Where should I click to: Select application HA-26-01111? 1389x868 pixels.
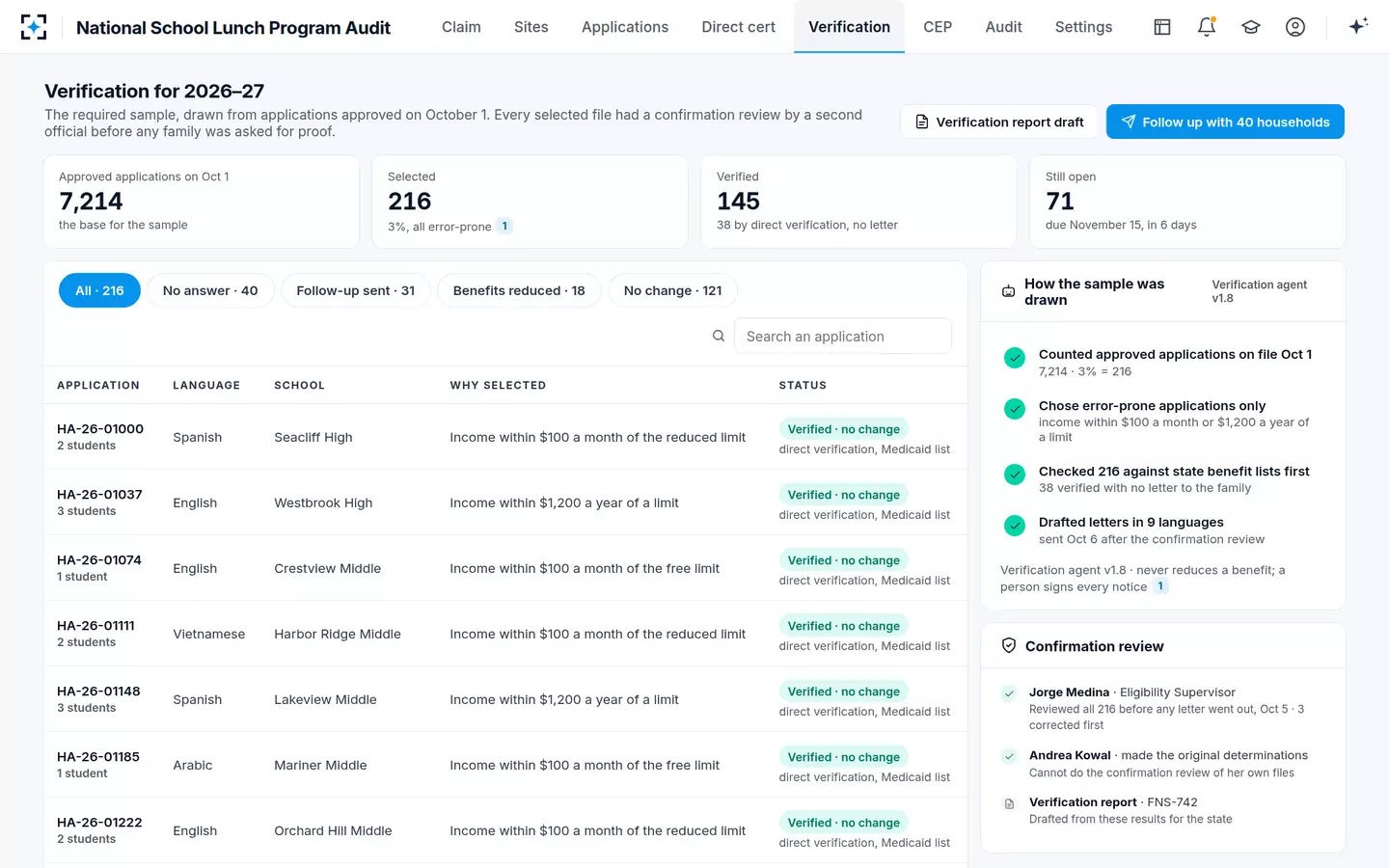click(x=95, y=626)
